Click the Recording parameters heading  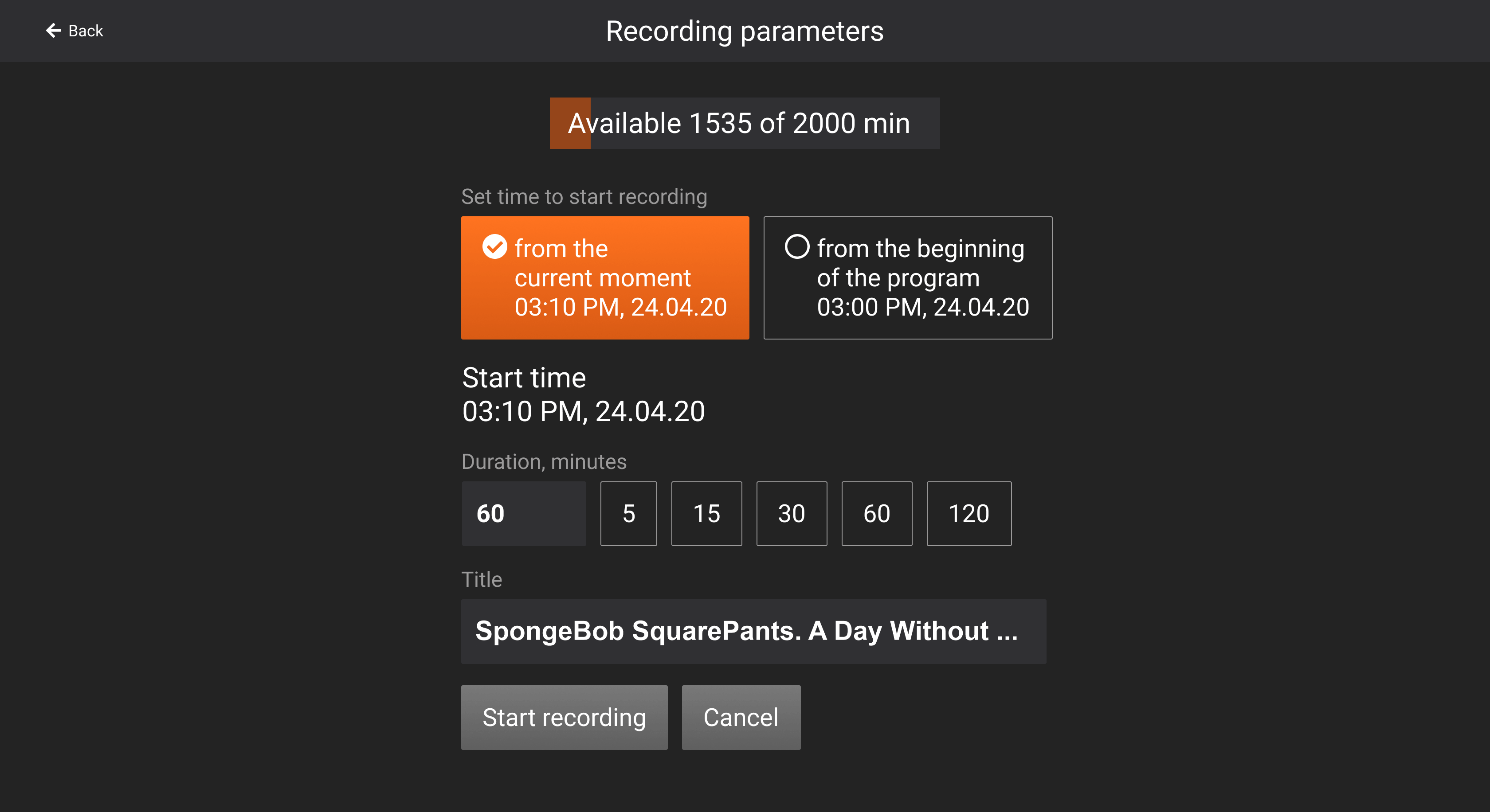(745, 31)
